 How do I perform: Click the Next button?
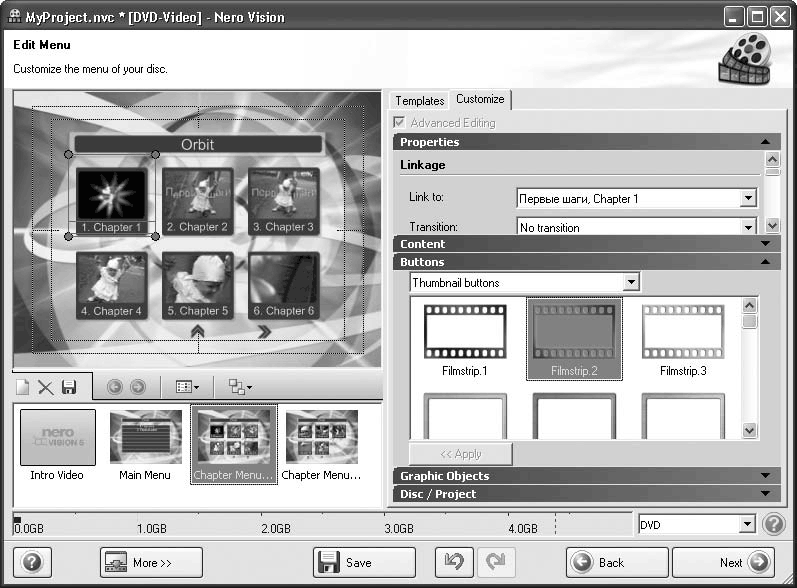pyautogui.click(x=723, y=562)
